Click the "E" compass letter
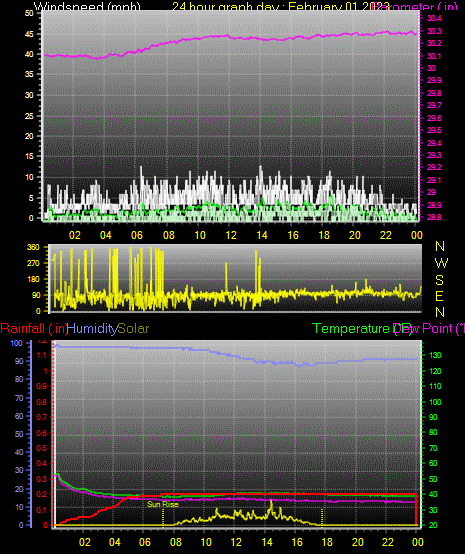The image size is (465, 554). (439, 296)
